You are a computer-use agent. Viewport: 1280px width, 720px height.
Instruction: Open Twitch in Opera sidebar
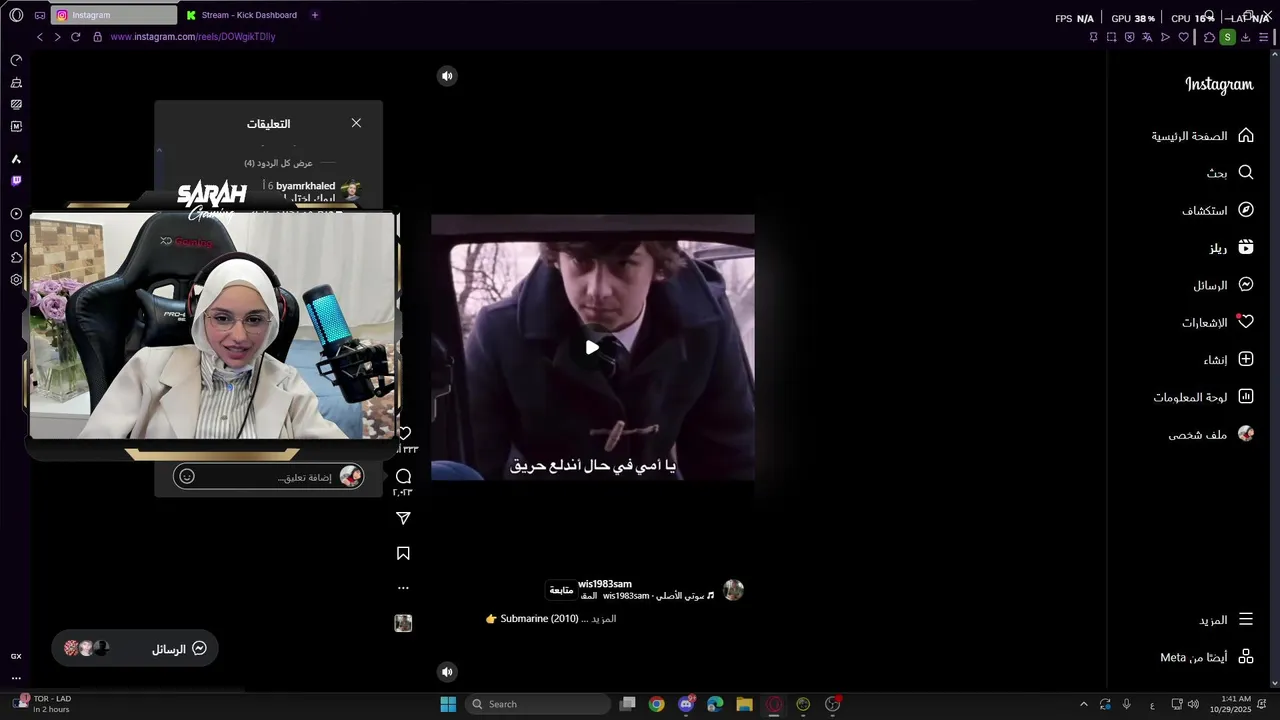pos(16,181)
